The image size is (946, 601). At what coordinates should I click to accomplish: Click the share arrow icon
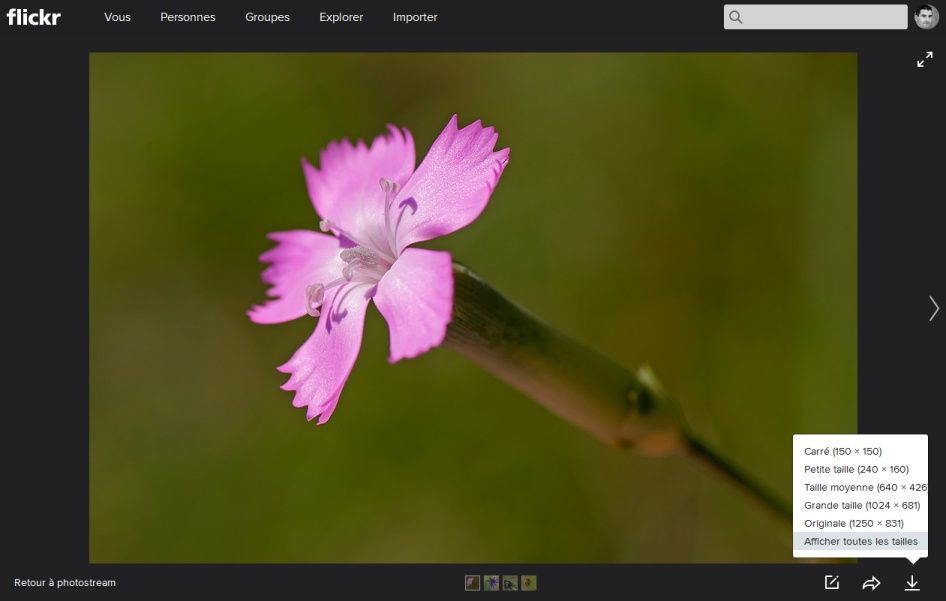click(871, 583)
